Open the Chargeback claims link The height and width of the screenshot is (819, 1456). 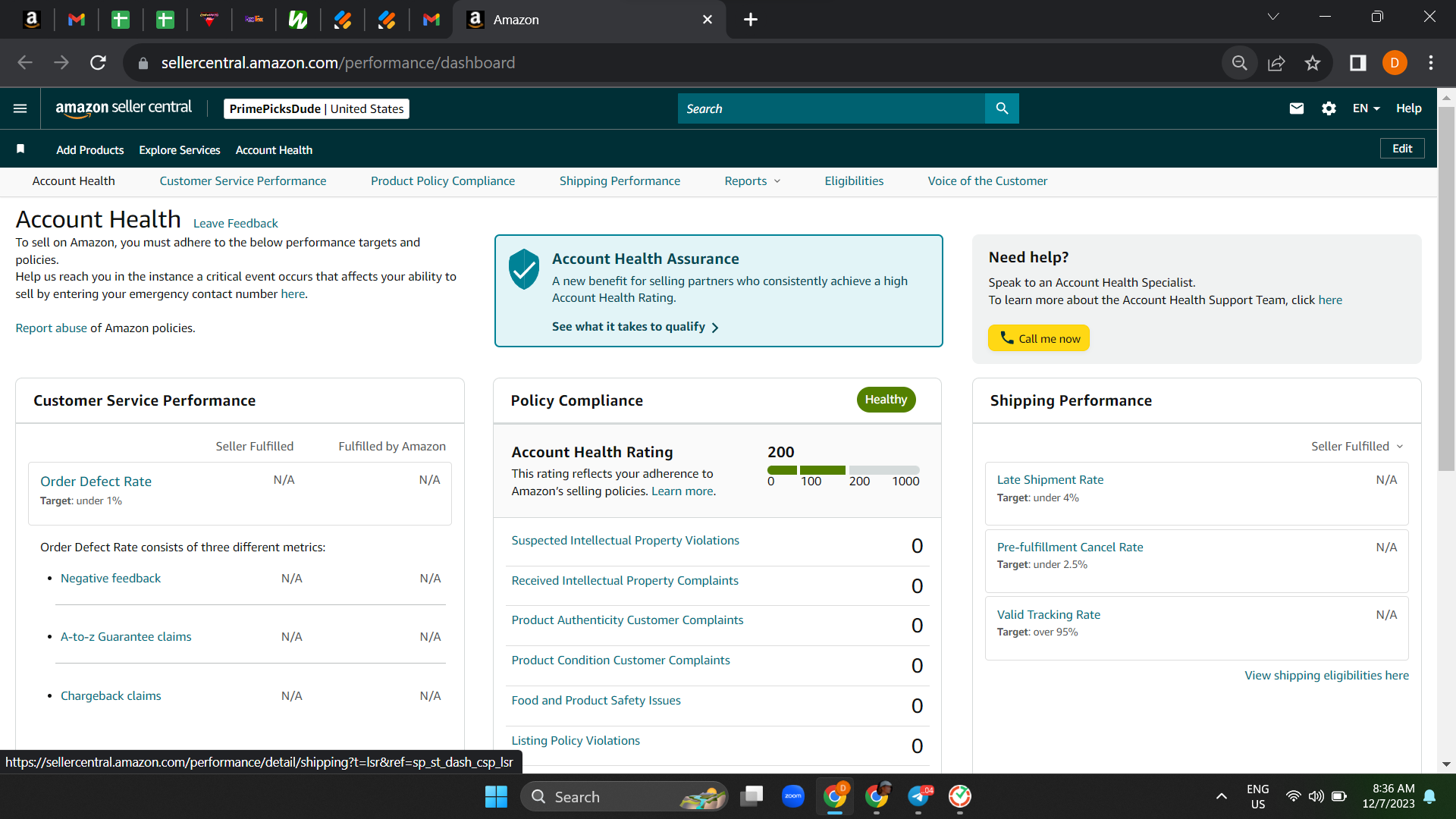click(x=111, y=696)
